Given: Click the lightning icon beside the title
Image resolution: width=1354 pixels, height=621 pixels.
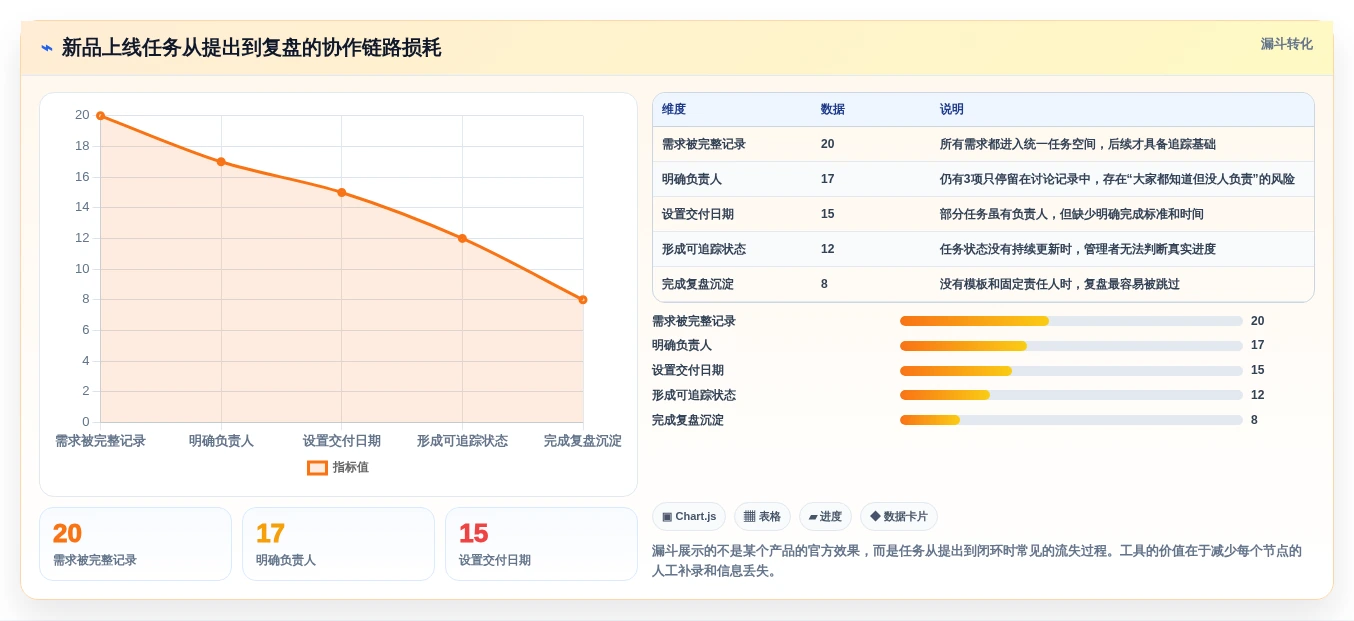Looking at the screenshot, I should tap(46, 48).
